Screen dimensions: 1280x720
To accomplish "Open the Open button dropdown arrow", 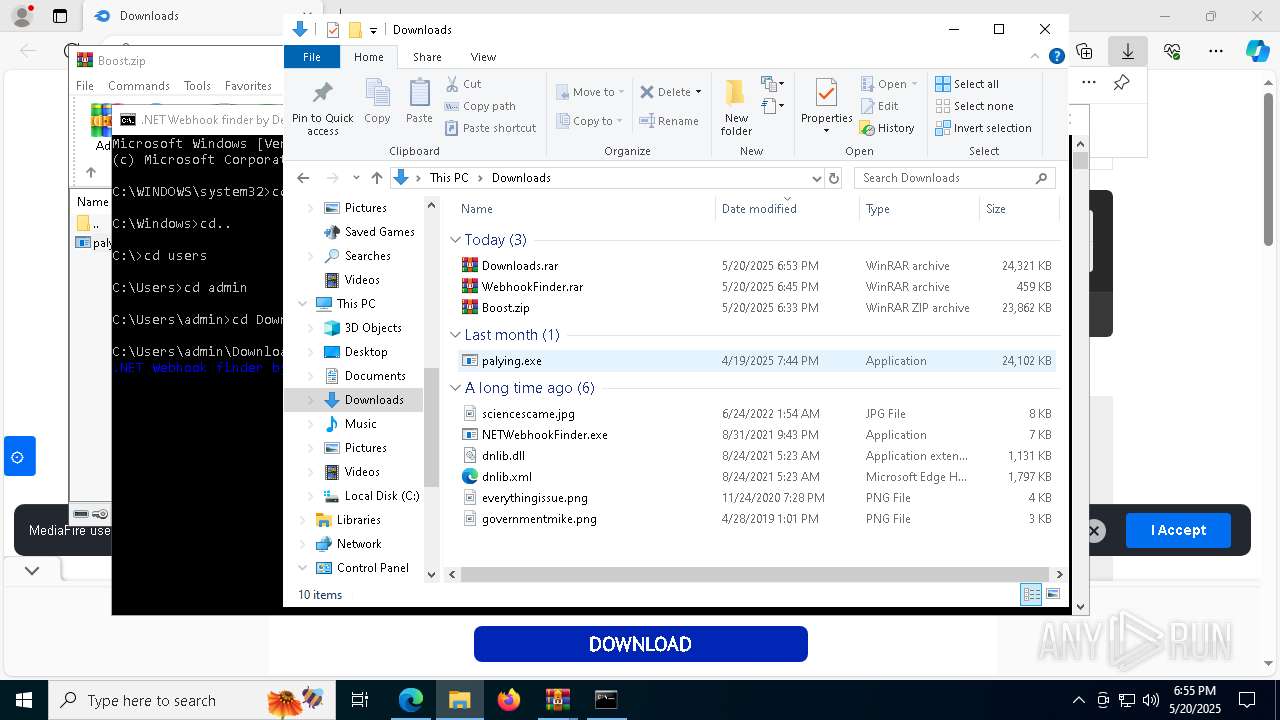I will coord(914,85).
